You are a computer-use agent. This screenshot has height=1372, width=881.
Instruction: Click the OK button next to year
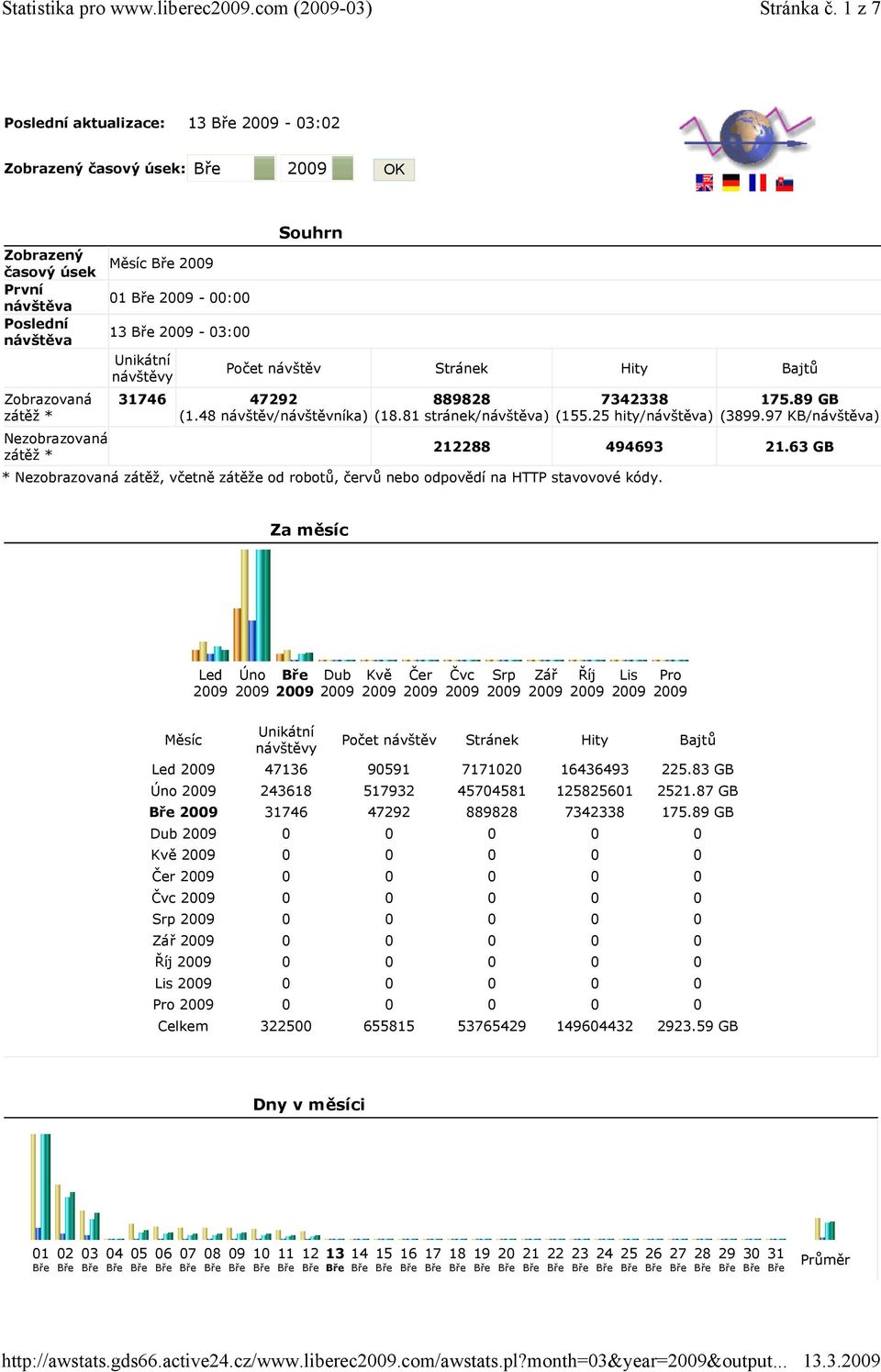click(394, 170)
